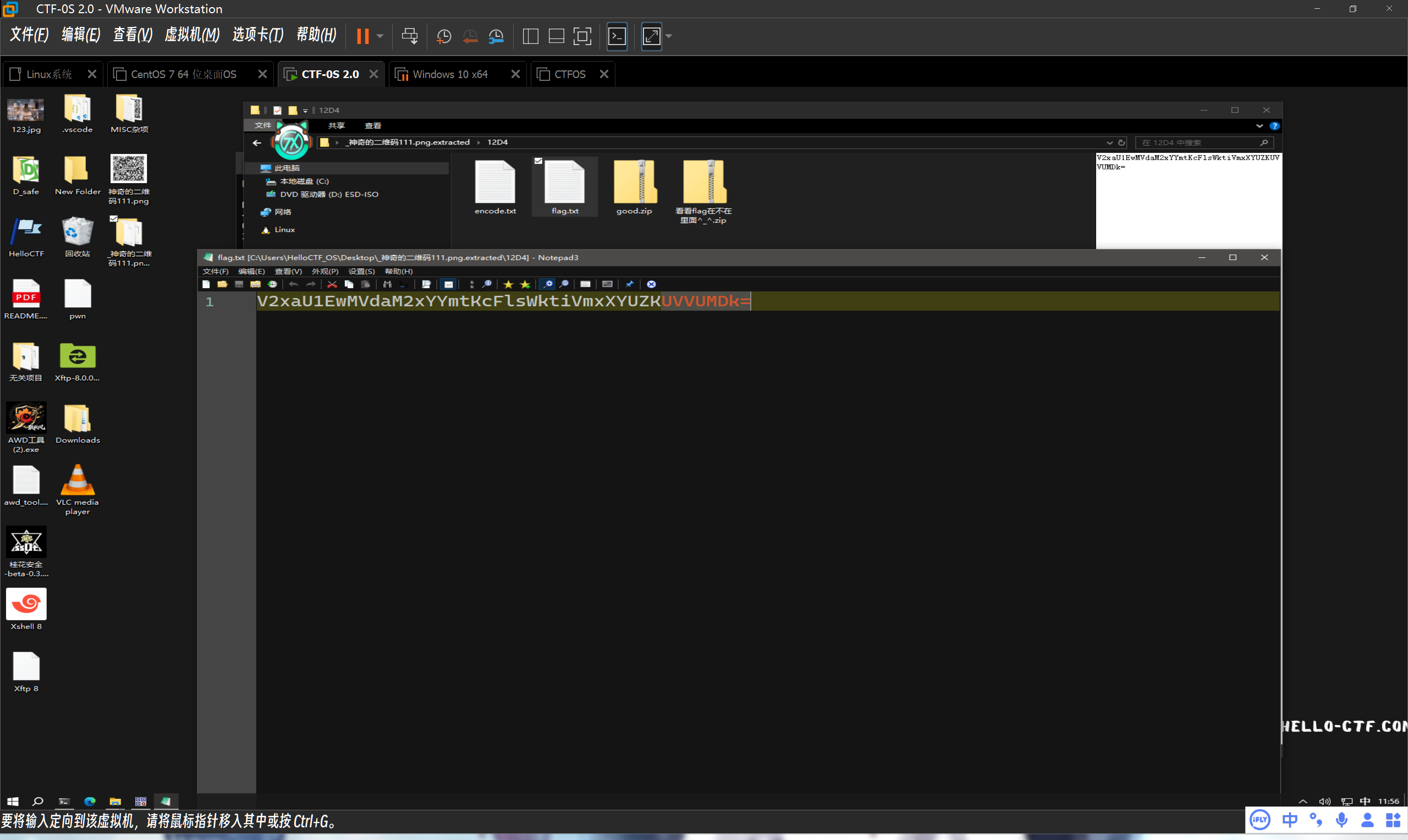Switch to the Windows 10 x64 tab

click(450, 74)
